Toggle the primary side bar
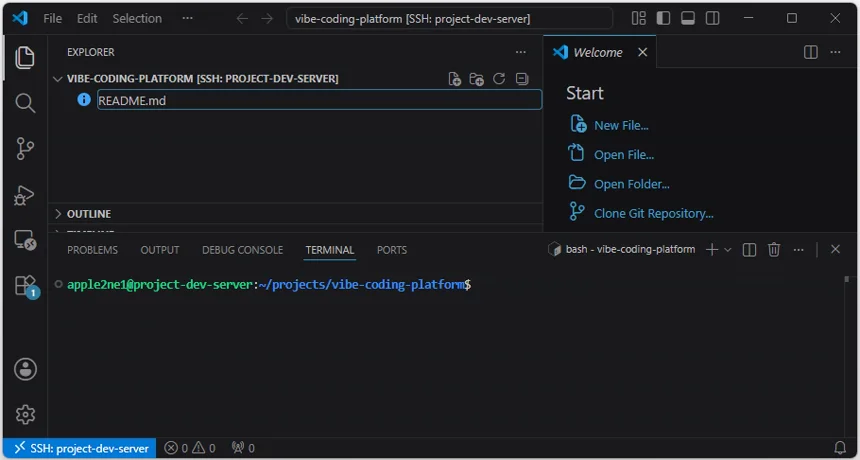The image size is (860, 460). tap(663, 18)
